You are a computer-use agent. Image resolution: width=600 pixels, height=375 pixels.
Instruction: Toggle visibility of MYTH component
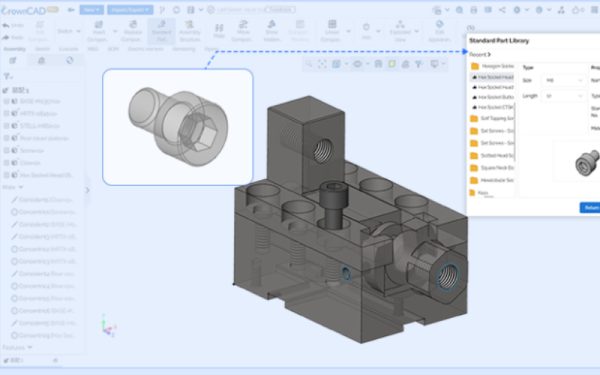7,114
